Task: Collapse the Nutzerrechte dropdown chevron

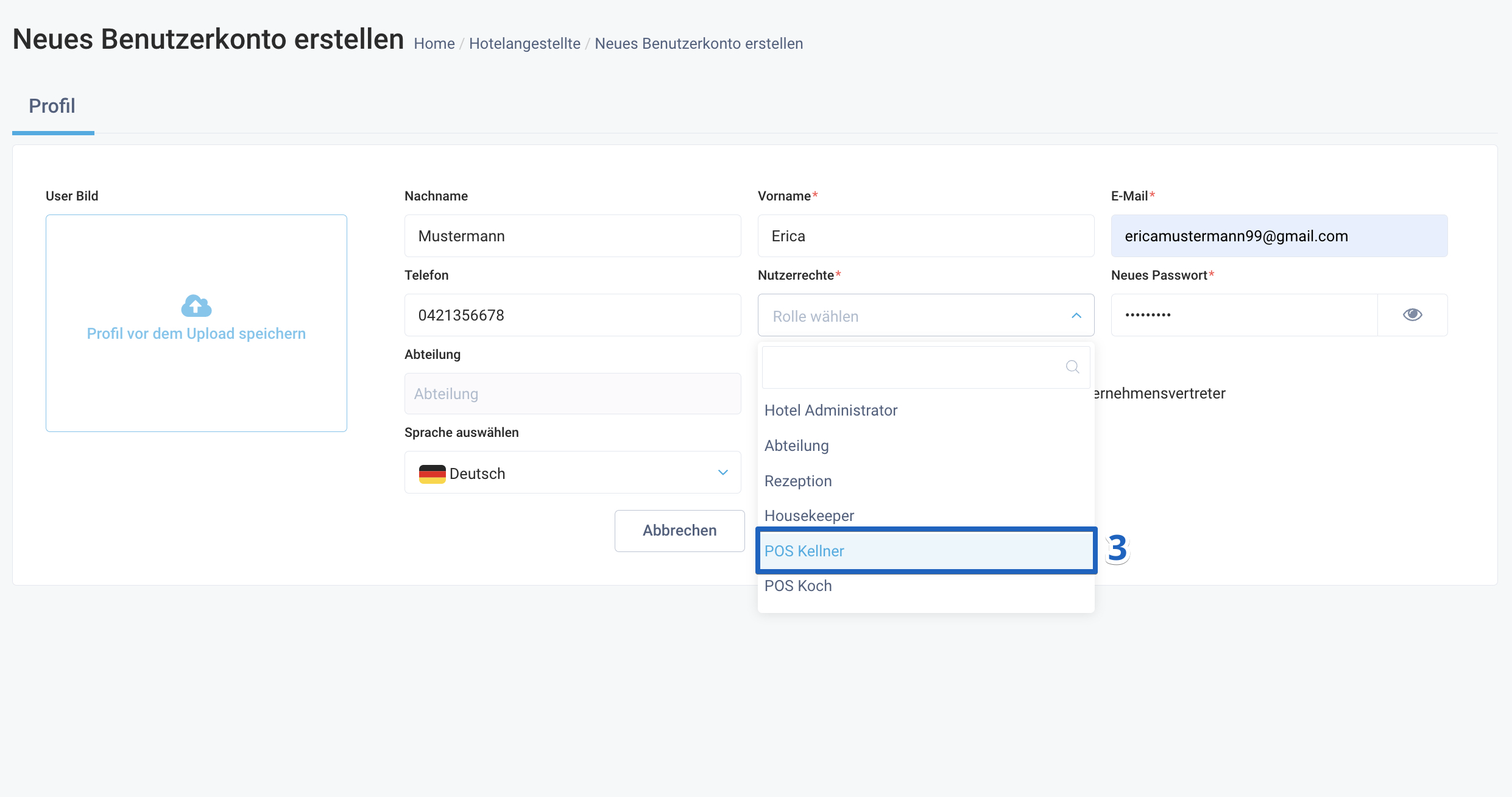Action: 1076,316
